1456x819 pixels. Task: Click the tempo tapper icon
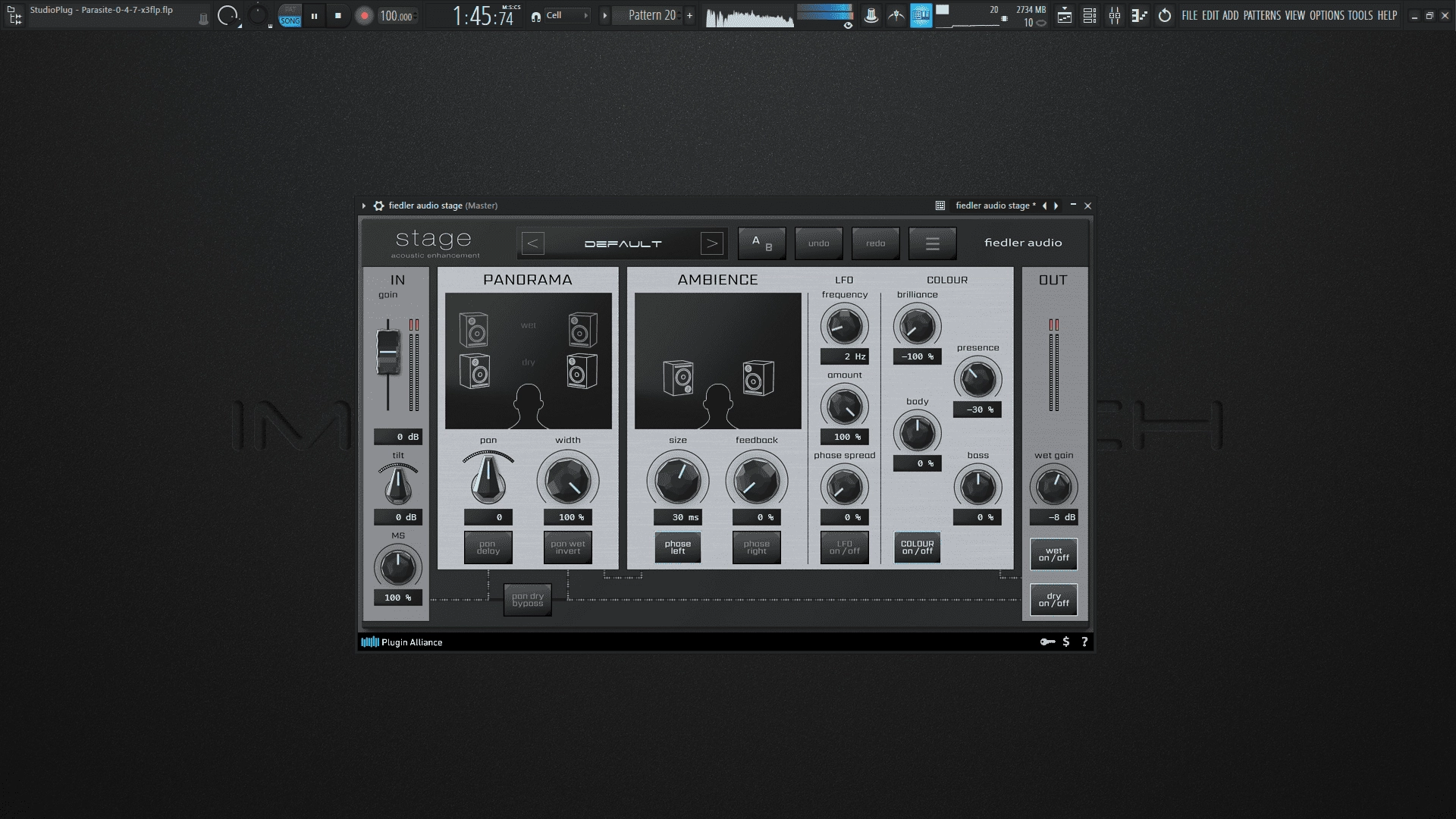coord(896,15)
